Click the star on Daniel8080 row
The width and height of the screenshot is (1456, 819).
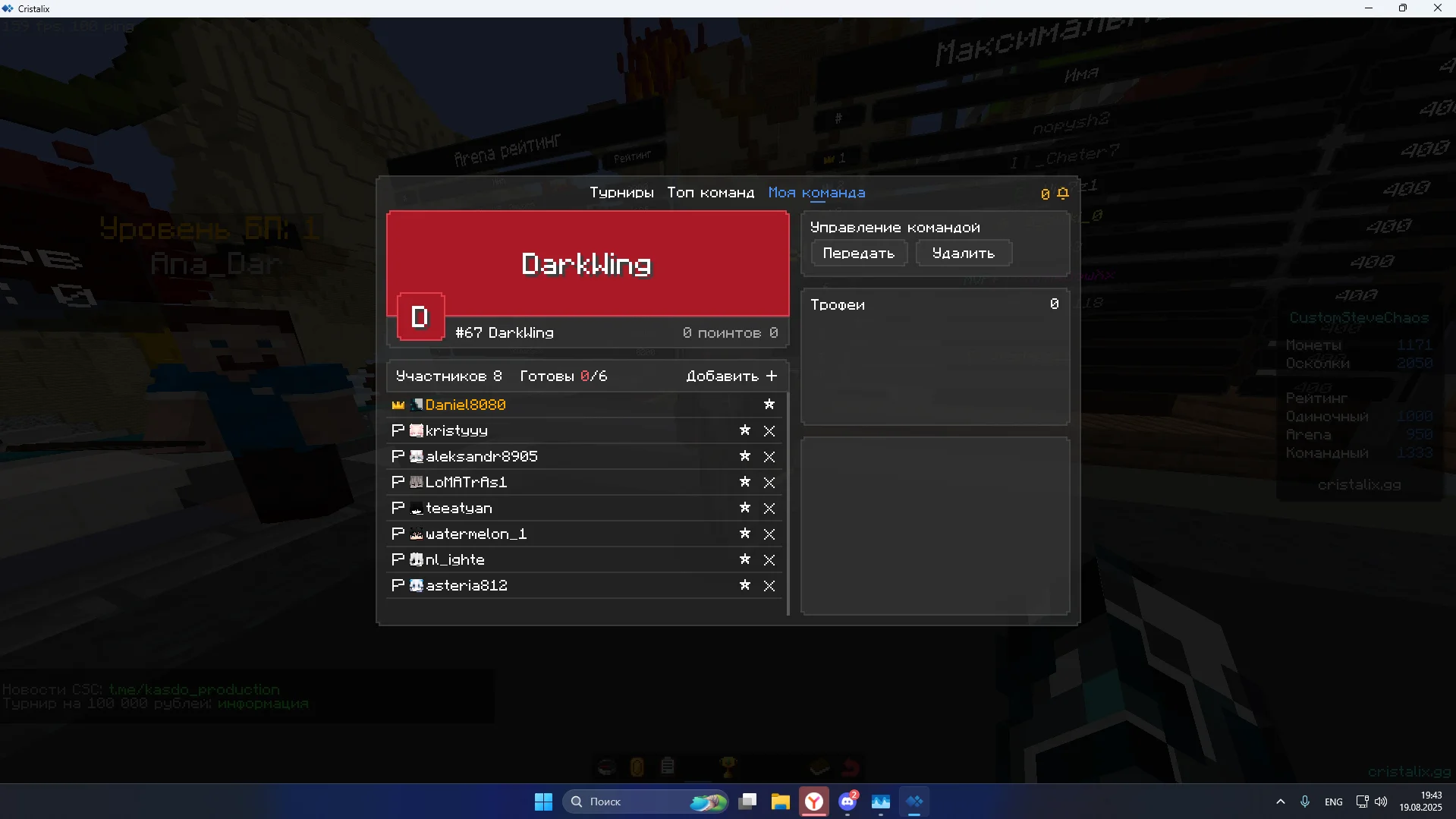[769, 405]
